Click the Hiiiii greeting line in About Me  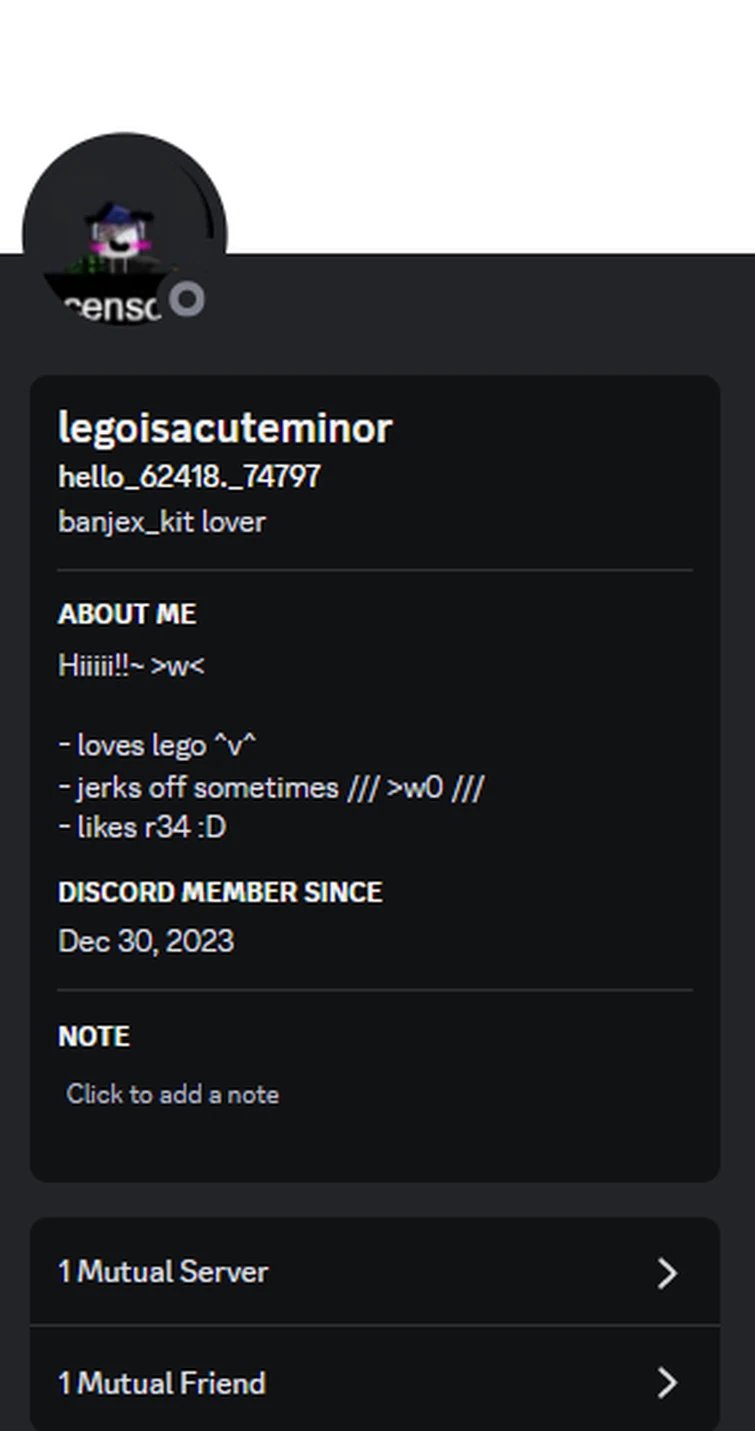131,666
